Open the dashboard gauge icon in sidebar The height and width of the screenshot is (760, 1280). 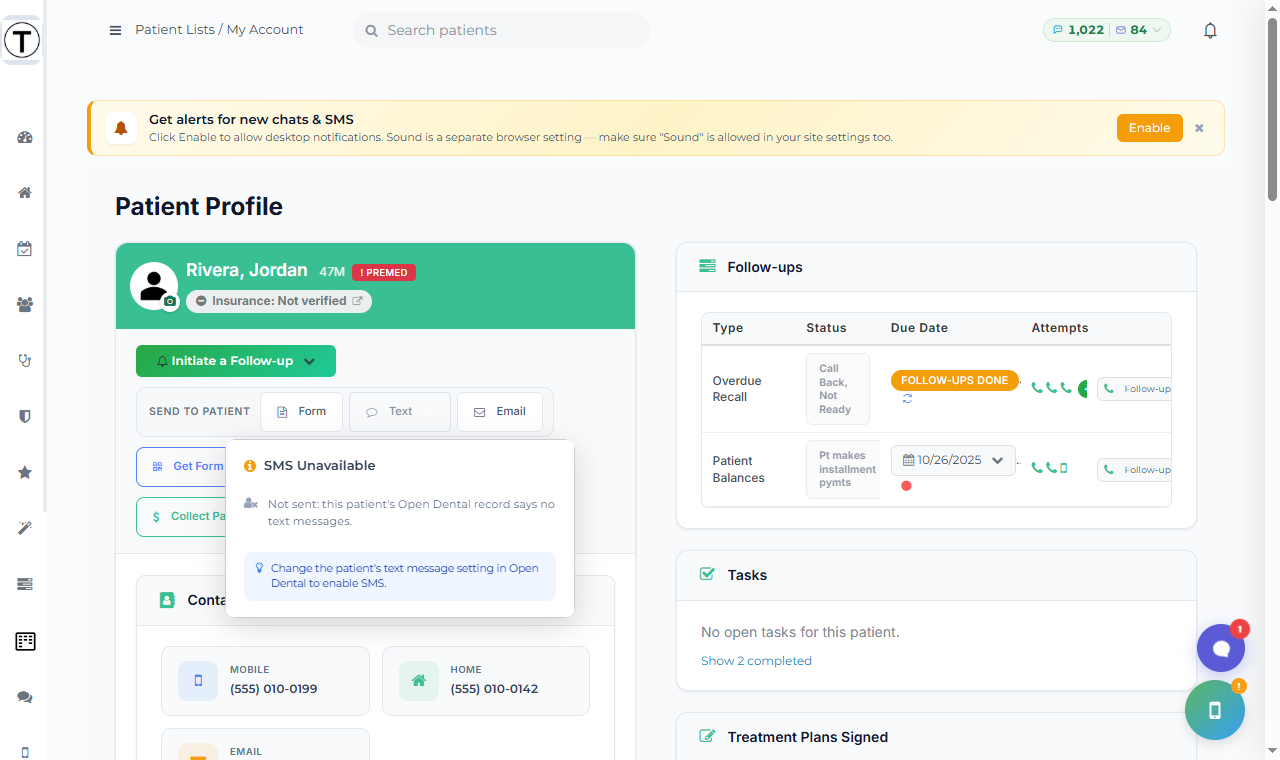click(25, 138)
